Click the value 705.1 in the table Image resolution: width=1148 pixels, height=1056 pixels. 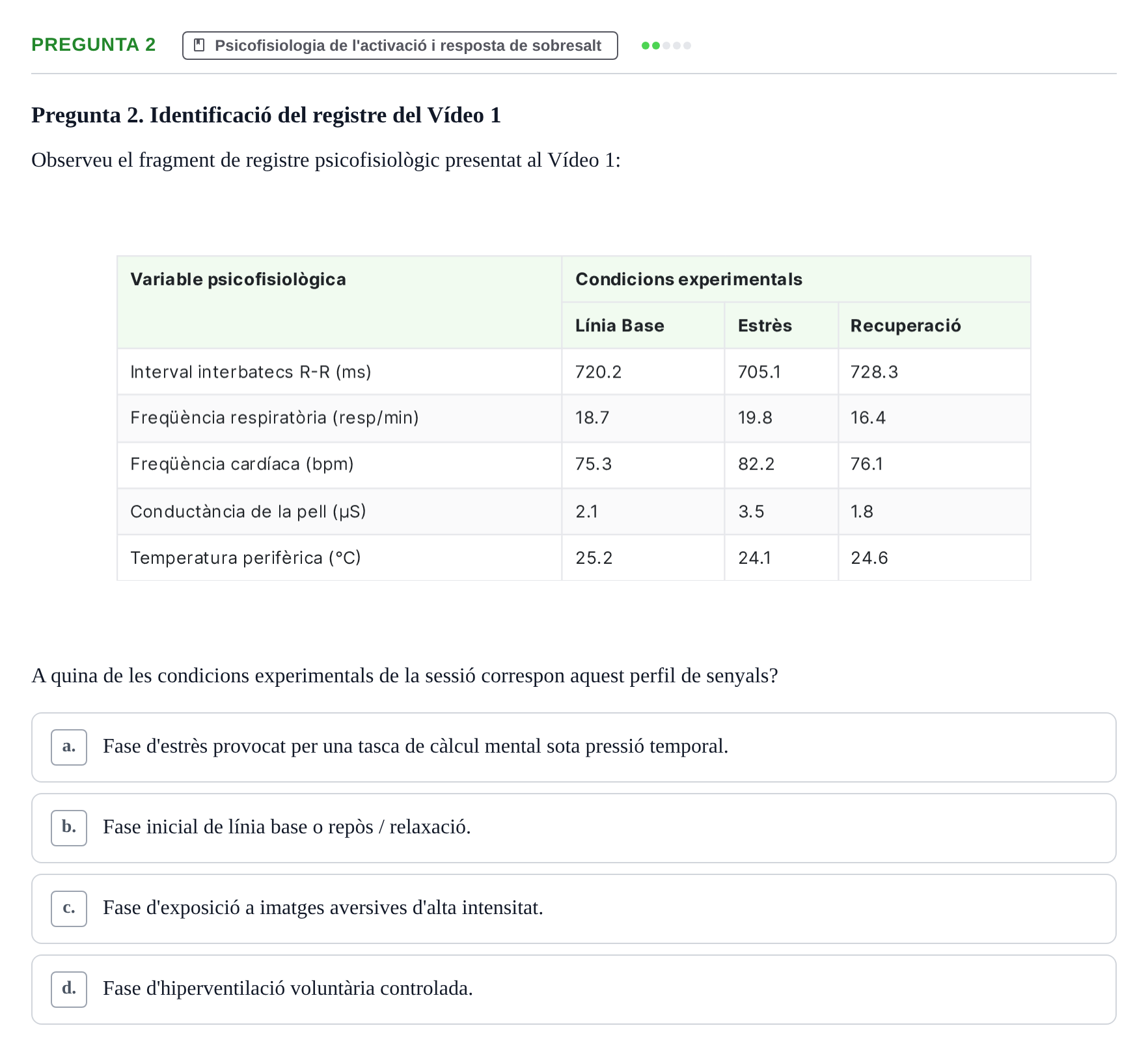[x=759, y=372]
